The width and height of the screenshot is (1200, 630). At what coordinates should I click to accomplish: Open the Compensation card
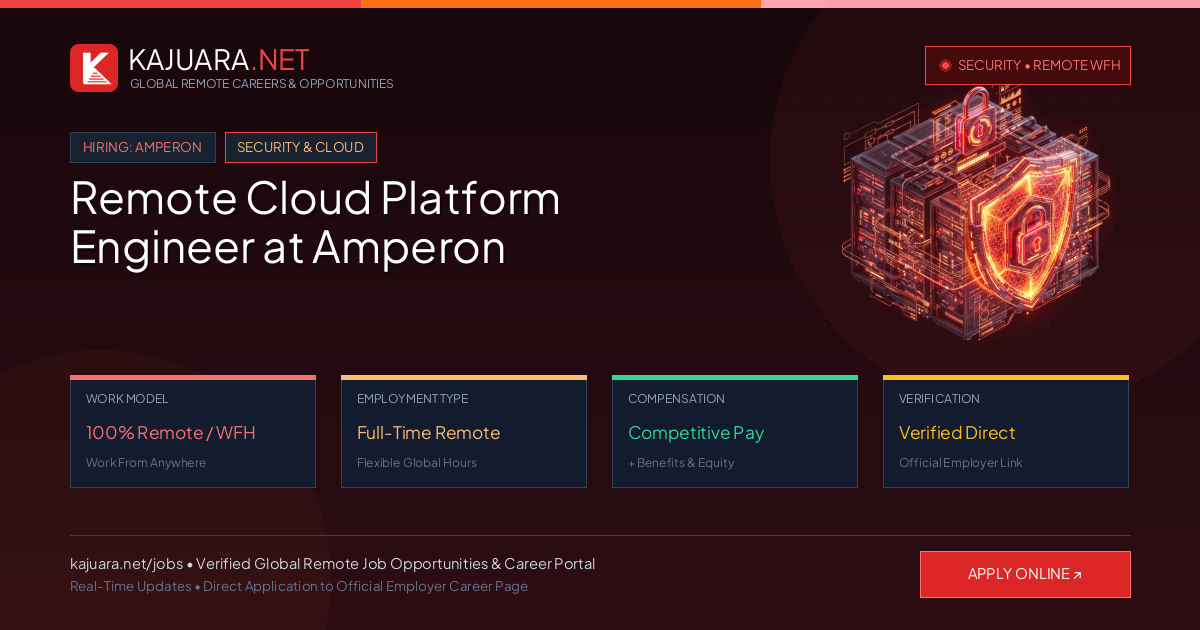[x=735, y=432]
